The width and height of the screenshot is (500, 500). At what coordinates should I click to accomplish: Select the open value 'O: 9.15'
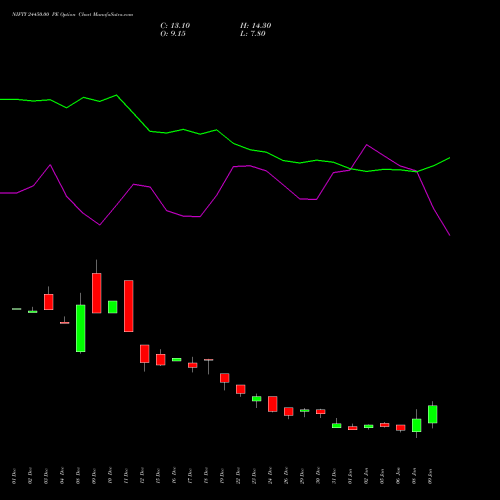point(173,34)
